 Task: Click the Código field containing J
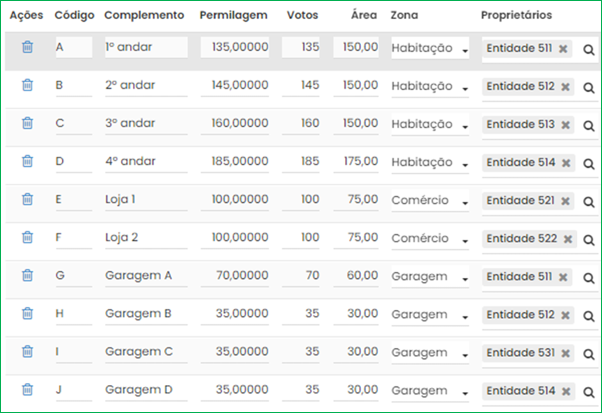pyautogui.click(x=74, y=390)
